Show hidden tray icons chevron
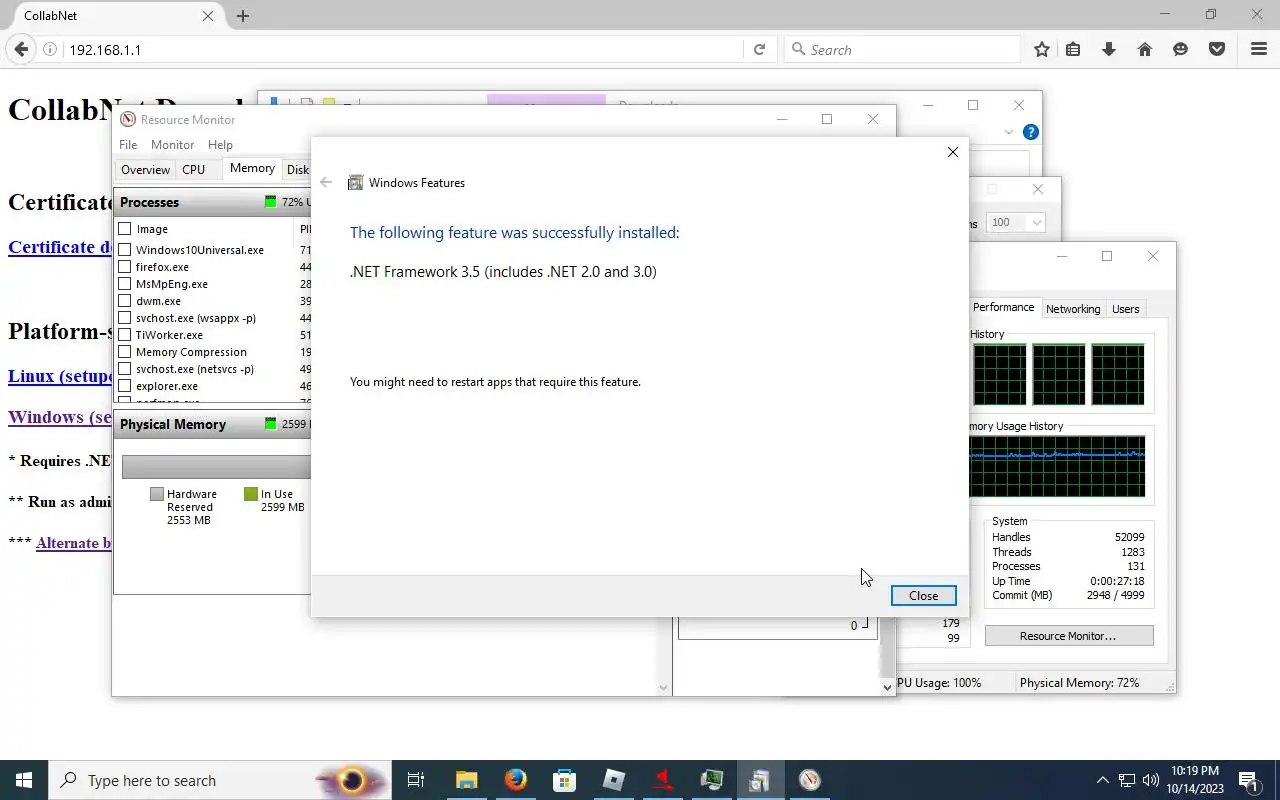Screen dimensions: 1280x800 (x=1103, y=780)
